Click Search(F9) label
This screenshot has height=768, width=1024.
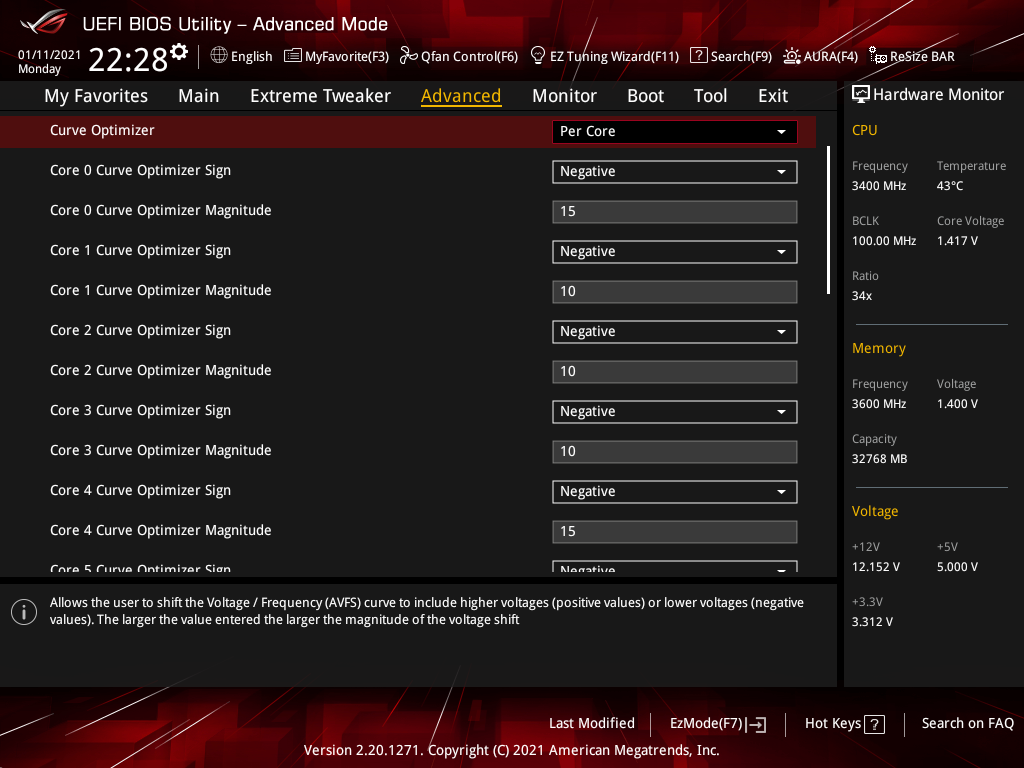click(741, 57)
